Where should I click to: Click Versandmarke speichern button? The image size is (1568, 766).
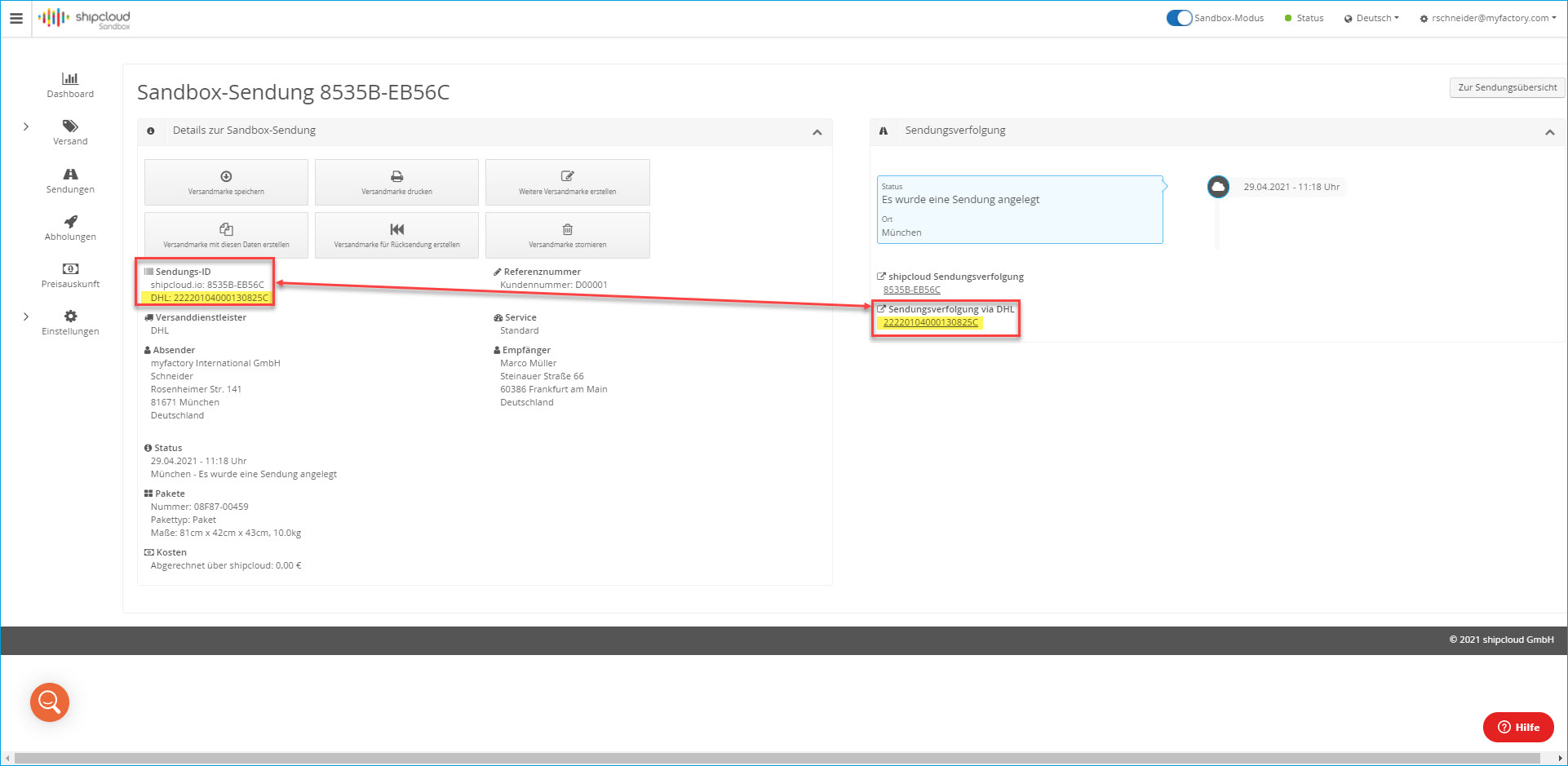click(226, 183)
